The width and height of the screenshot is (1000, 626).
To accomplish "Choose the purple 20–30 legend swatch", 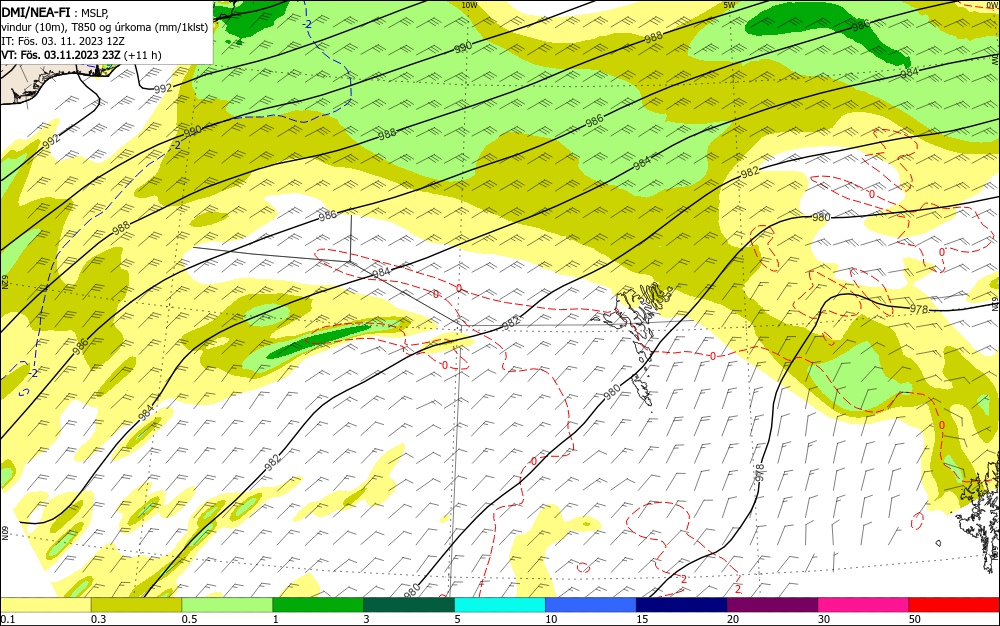I will click(772, 605).
